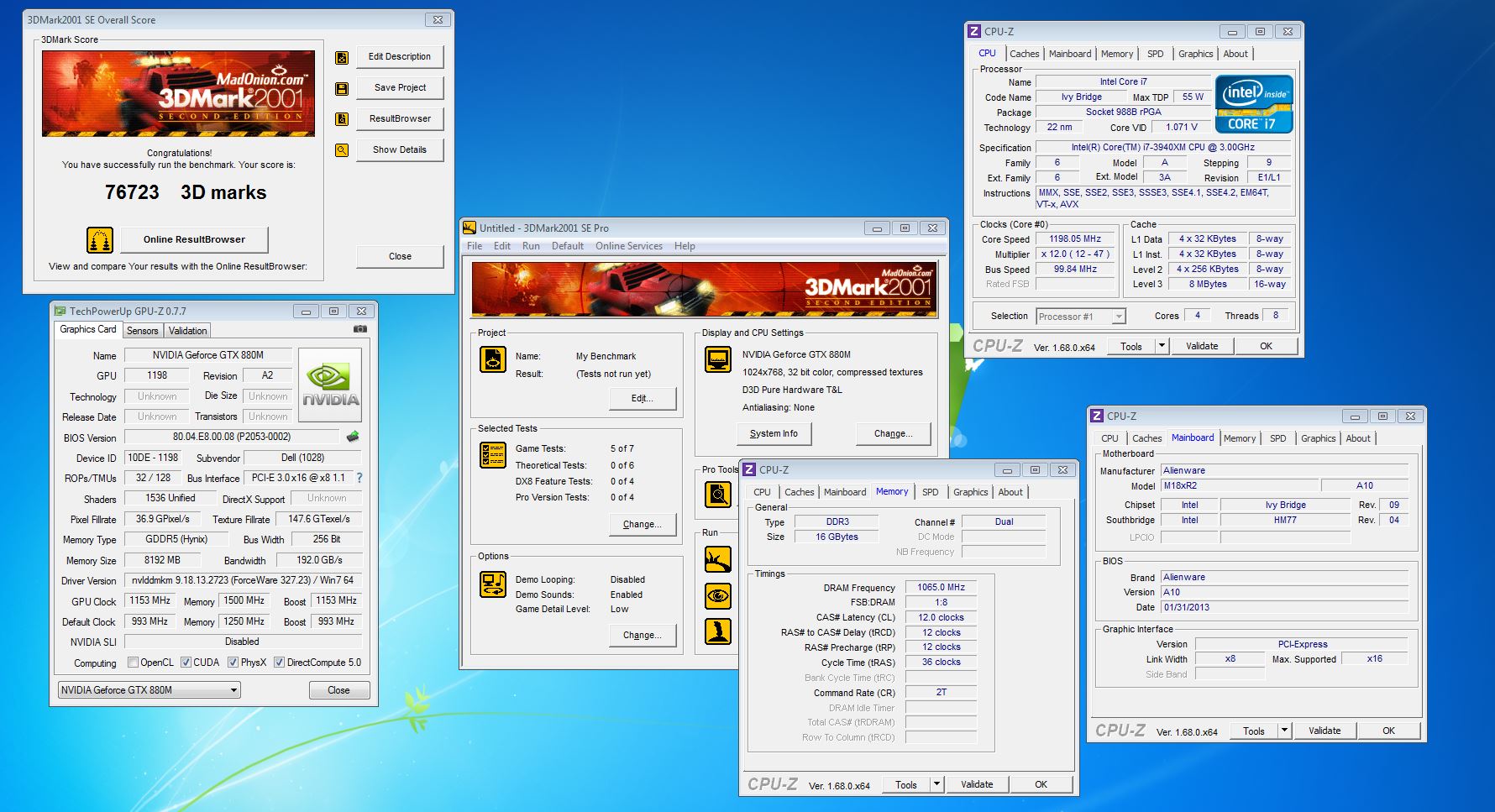Click the BIOS Version field in GPU-Z
The image size is (1495, 812).
point(232,437)
